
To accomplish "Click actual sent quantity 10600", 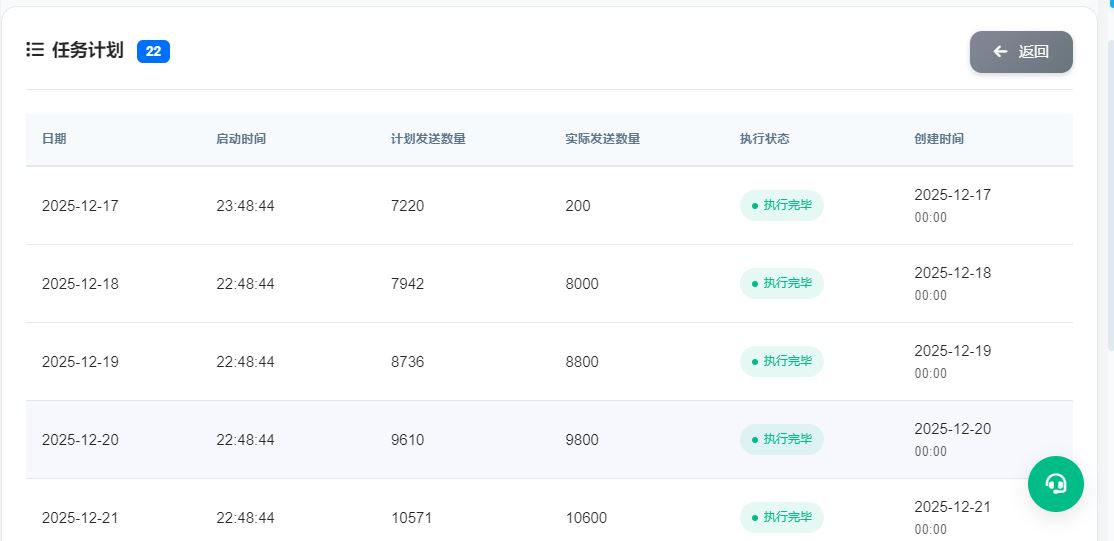I will tap(586, 518).
